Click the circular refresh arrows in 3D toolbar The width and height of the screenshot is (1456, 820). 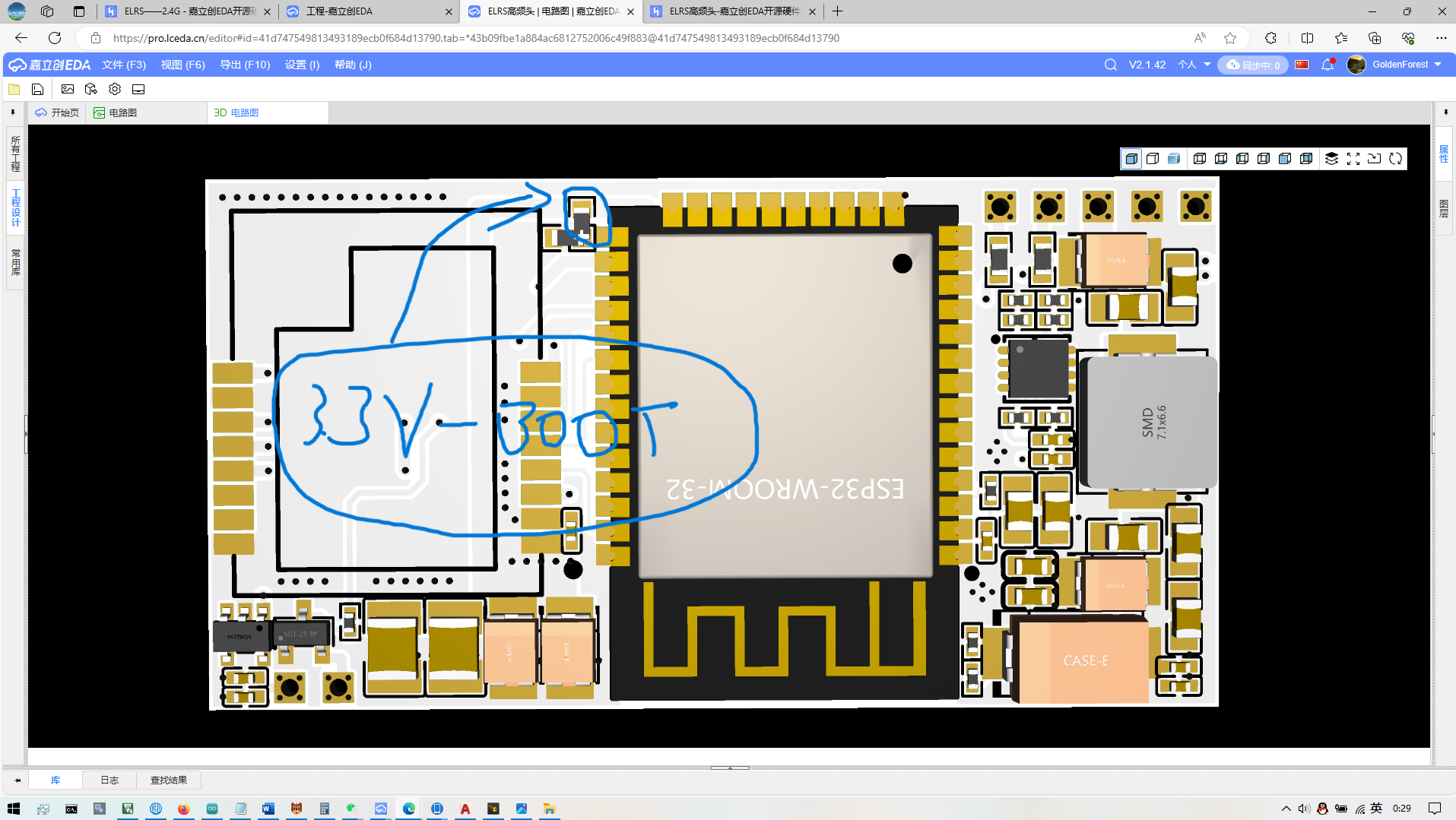[1395, 159]
